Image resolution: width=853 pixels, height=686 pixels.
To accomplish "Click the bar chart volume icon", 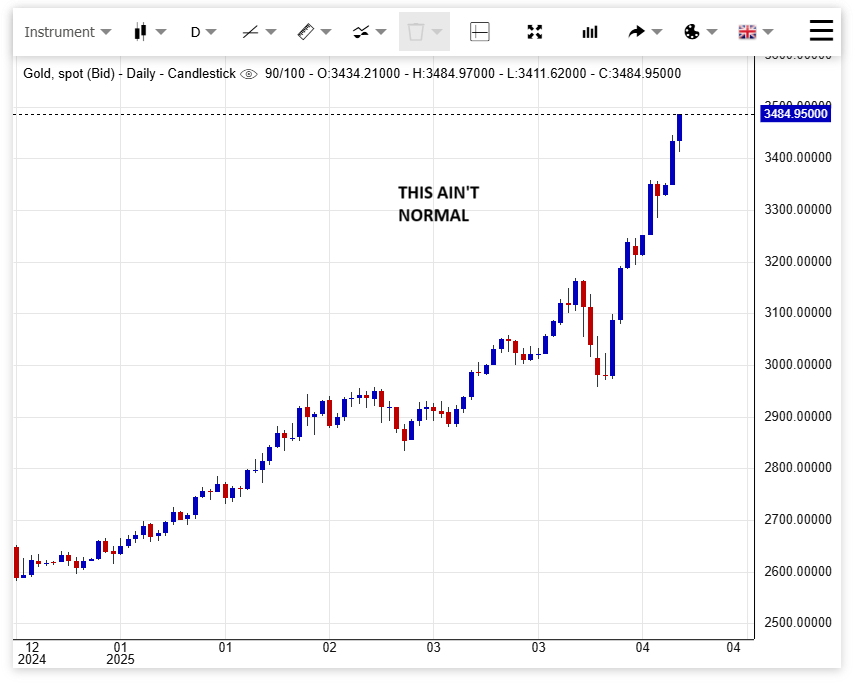I will [590, 32].
